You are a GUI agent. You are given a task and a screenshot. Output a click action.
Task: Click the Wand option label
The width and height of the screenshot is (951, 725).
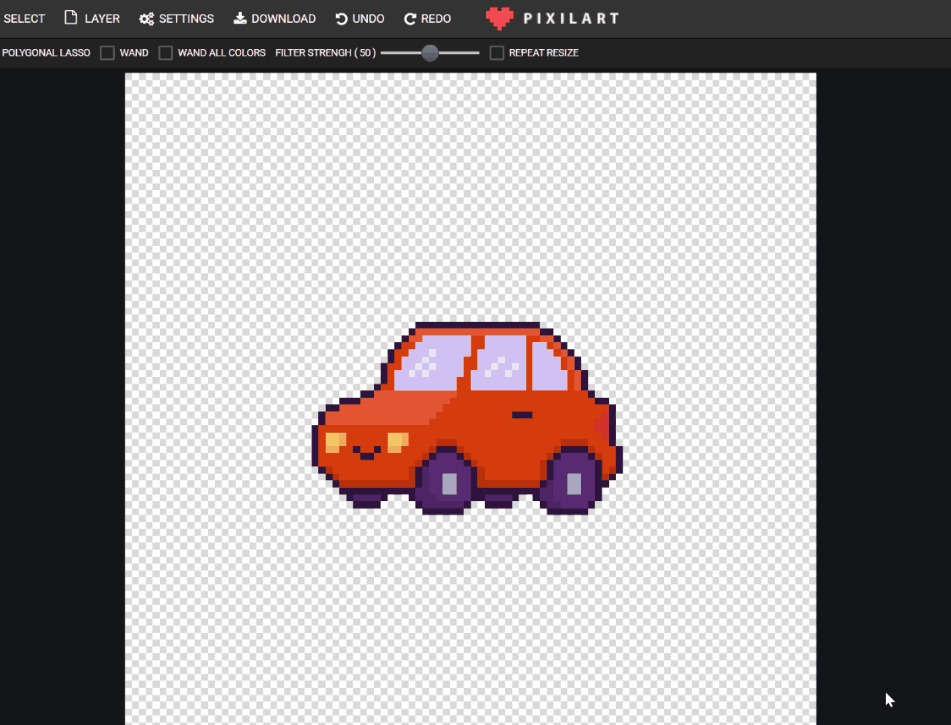click(134, 53)
